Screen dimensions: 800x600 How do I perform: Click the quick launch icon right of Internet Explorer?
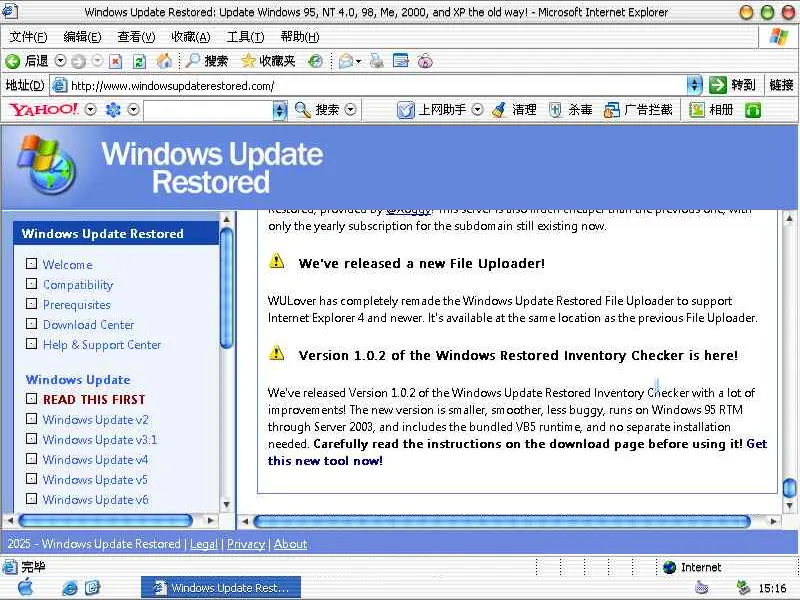(x=92, y=588)
